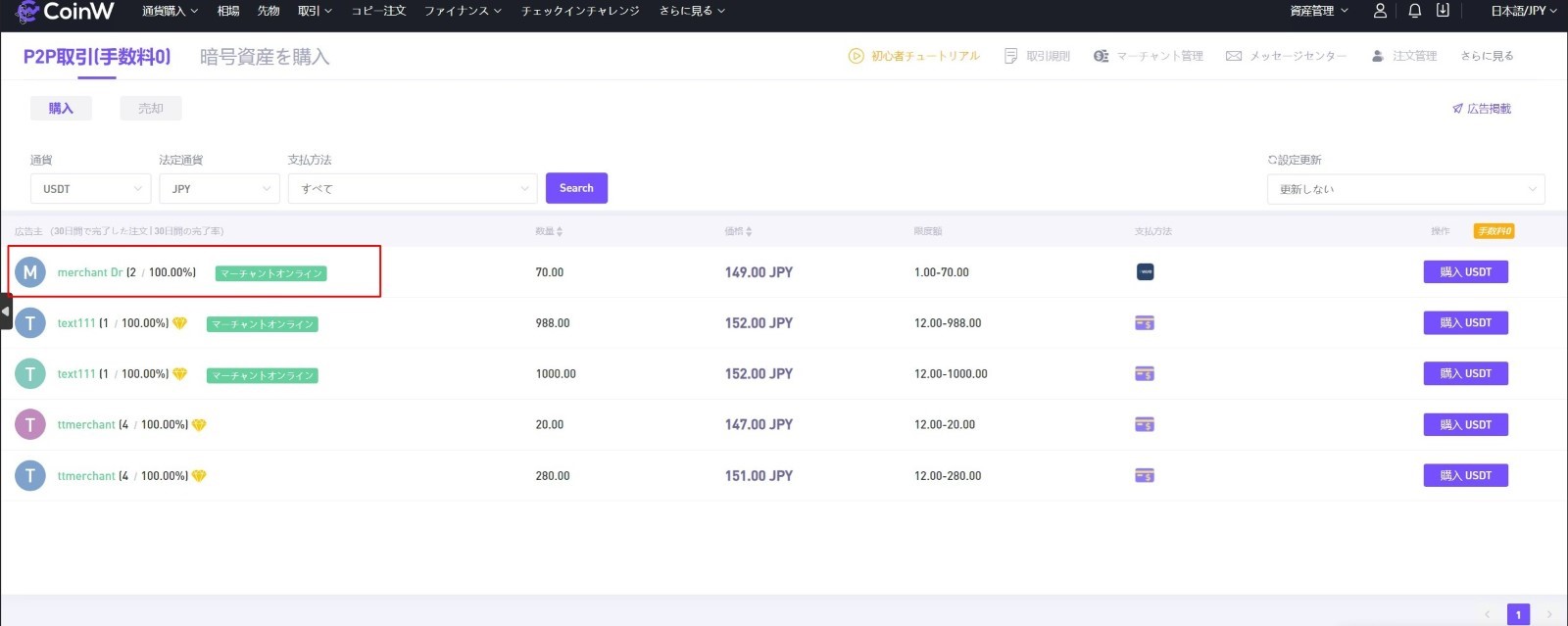Select the 暗号資産を購入 tab
Viewport: 1568px width, 626px height.
click(x=265, y=57)
